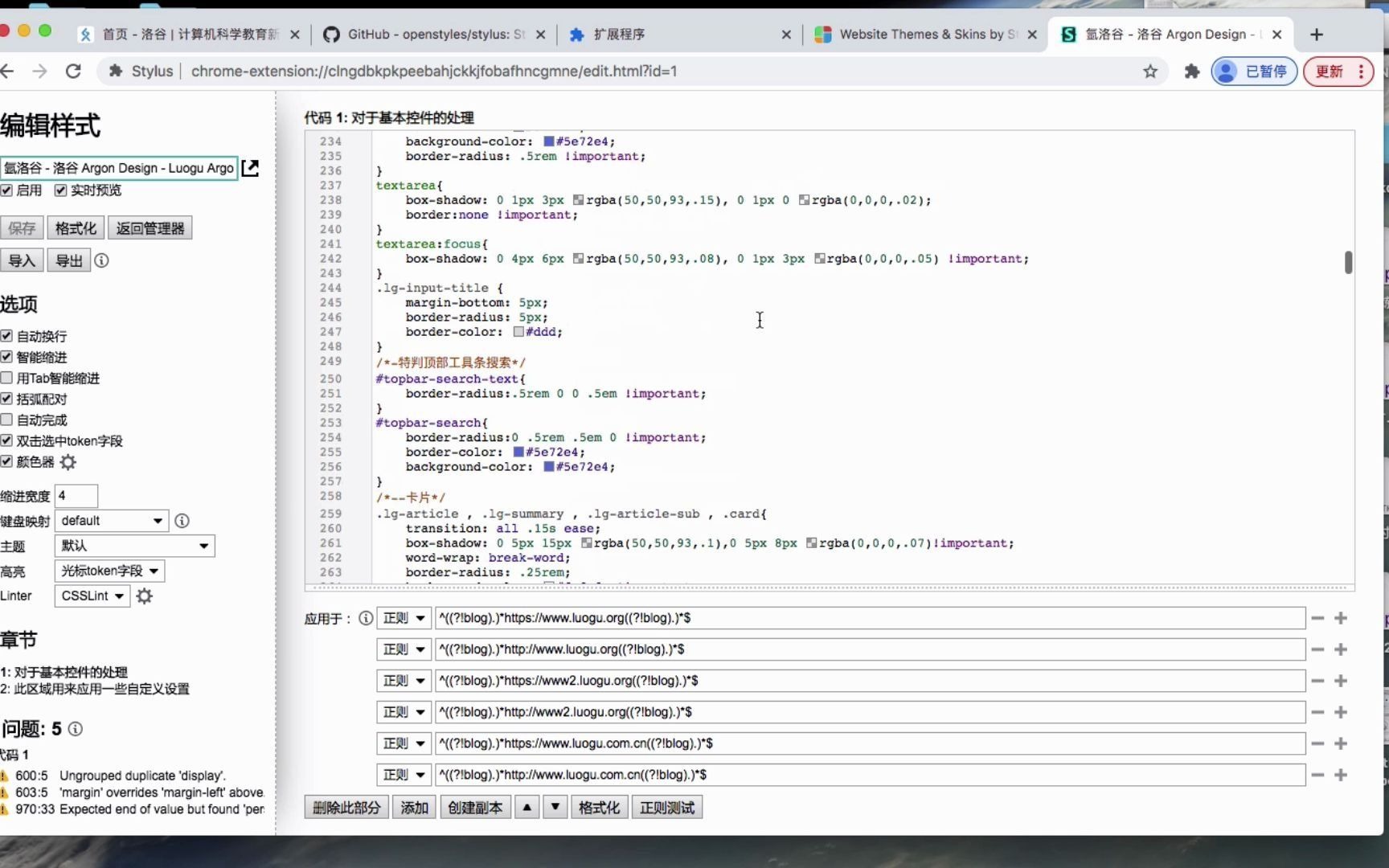Click 缩进宽度 indent width field
1389x868 pixels.
point(76,496)
